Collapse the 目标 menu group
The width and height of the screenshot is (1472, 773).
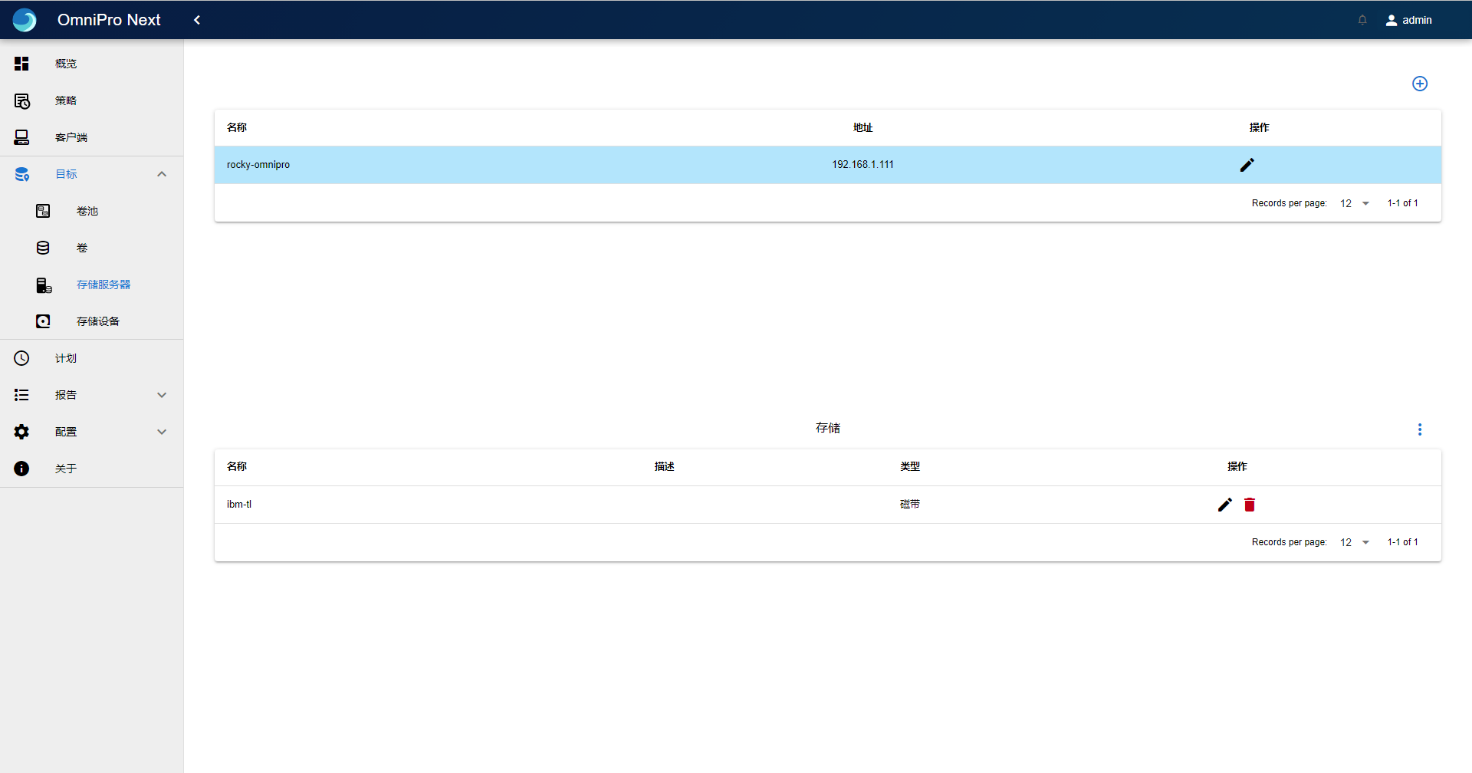162,174
